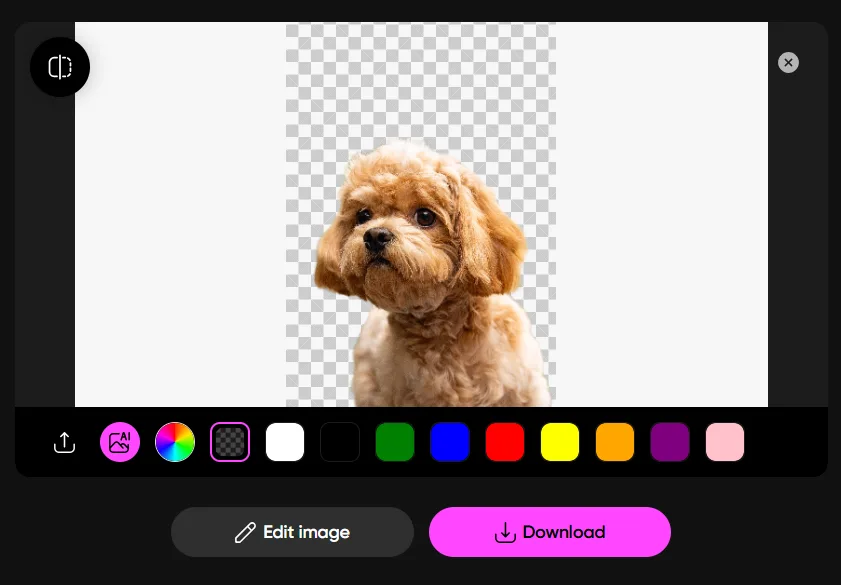Screen dimensions: 841x585
Task: Select the transparent background swatch
Action: pyautogui.click(x=230, y=442)
